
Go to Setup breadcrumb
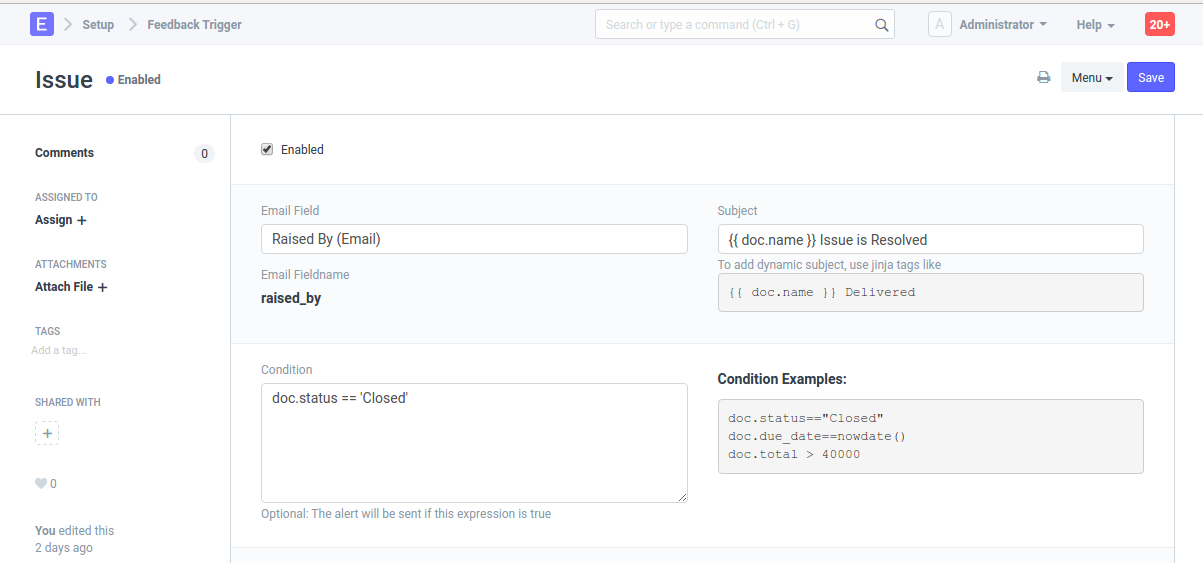[98, 24]
